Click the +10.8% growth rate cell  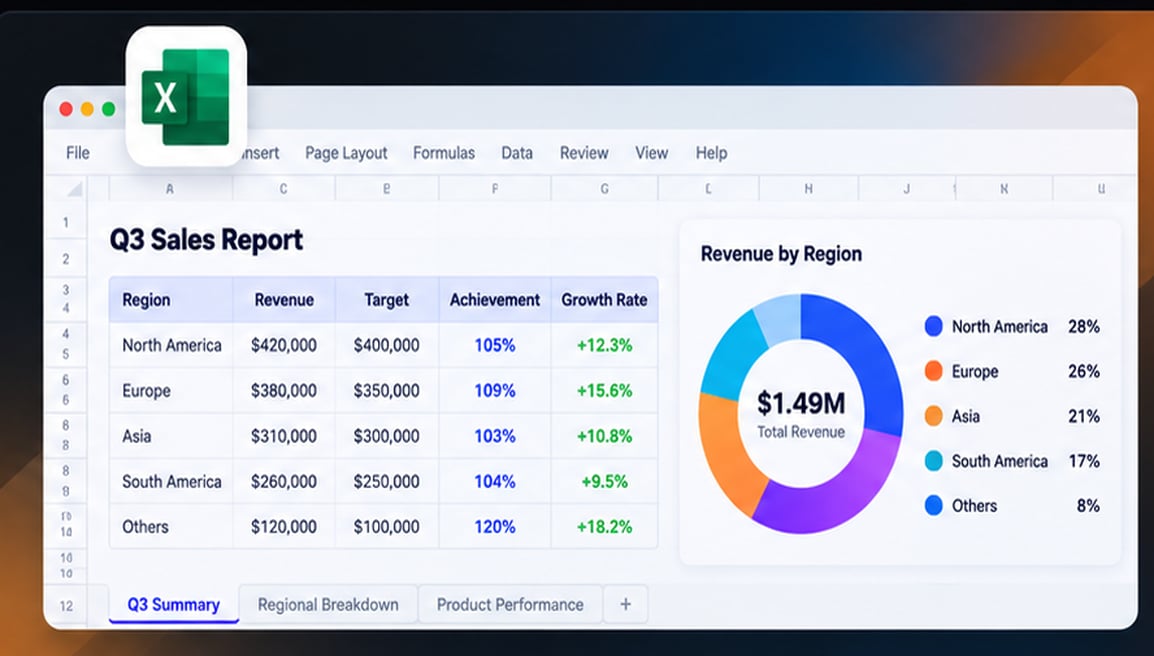point(604,436)
